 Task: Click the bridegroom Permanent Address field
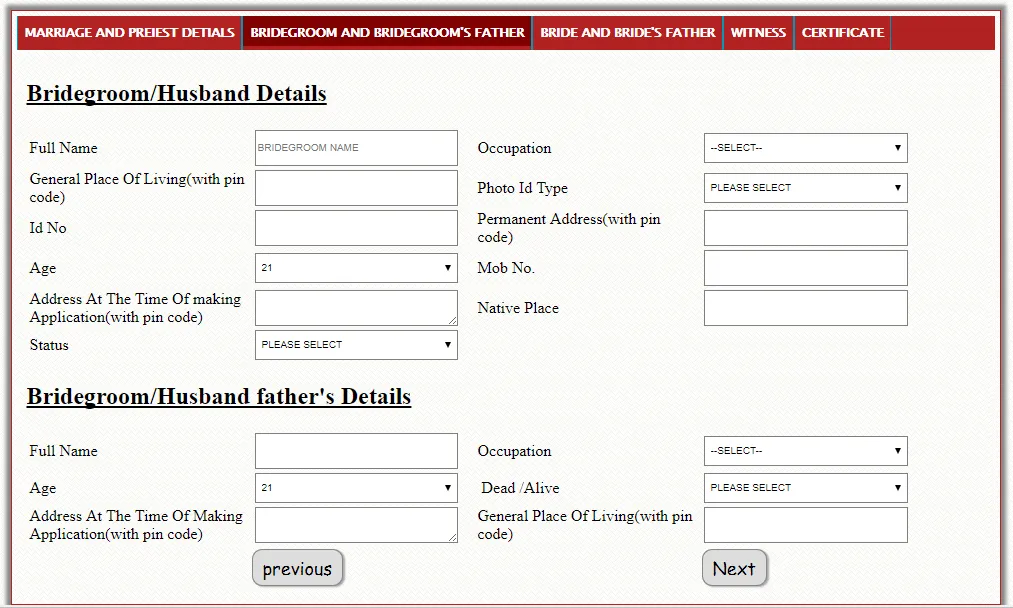pos(805,228)
